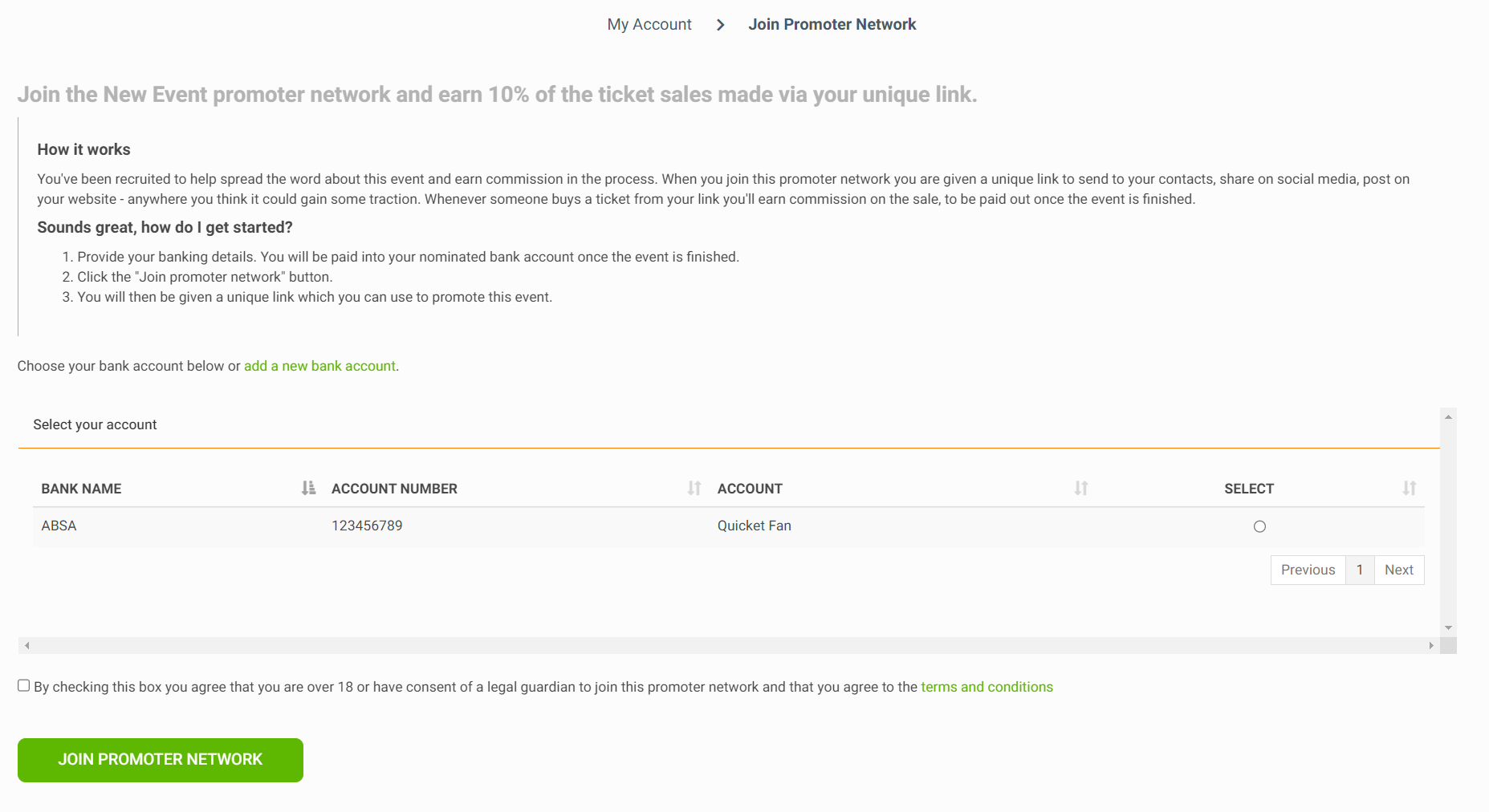Image resolution: width=1489 pixels, height=812 pixels.
Task: Sort by Select column arrows icon
Action: [1410, 488]
